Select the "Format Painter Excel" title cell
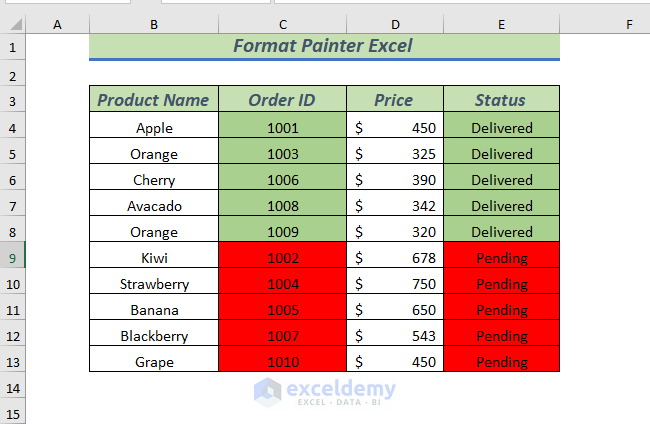650x424 pixels. click(x=323, y=46)
